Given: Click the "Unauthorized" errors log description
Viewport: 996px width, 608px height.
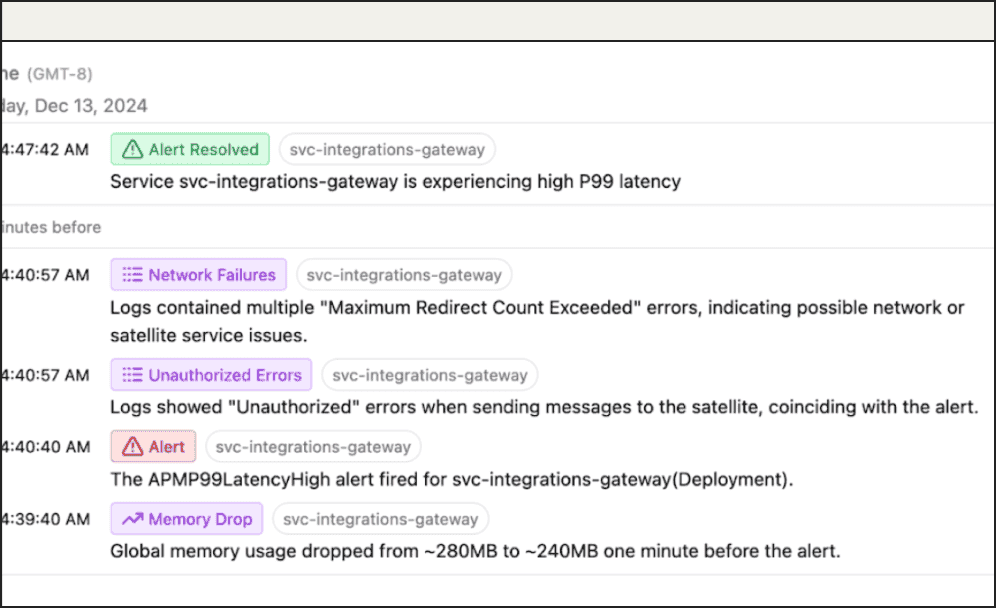Looking at the screenshot, I should (x=544, y=407).
